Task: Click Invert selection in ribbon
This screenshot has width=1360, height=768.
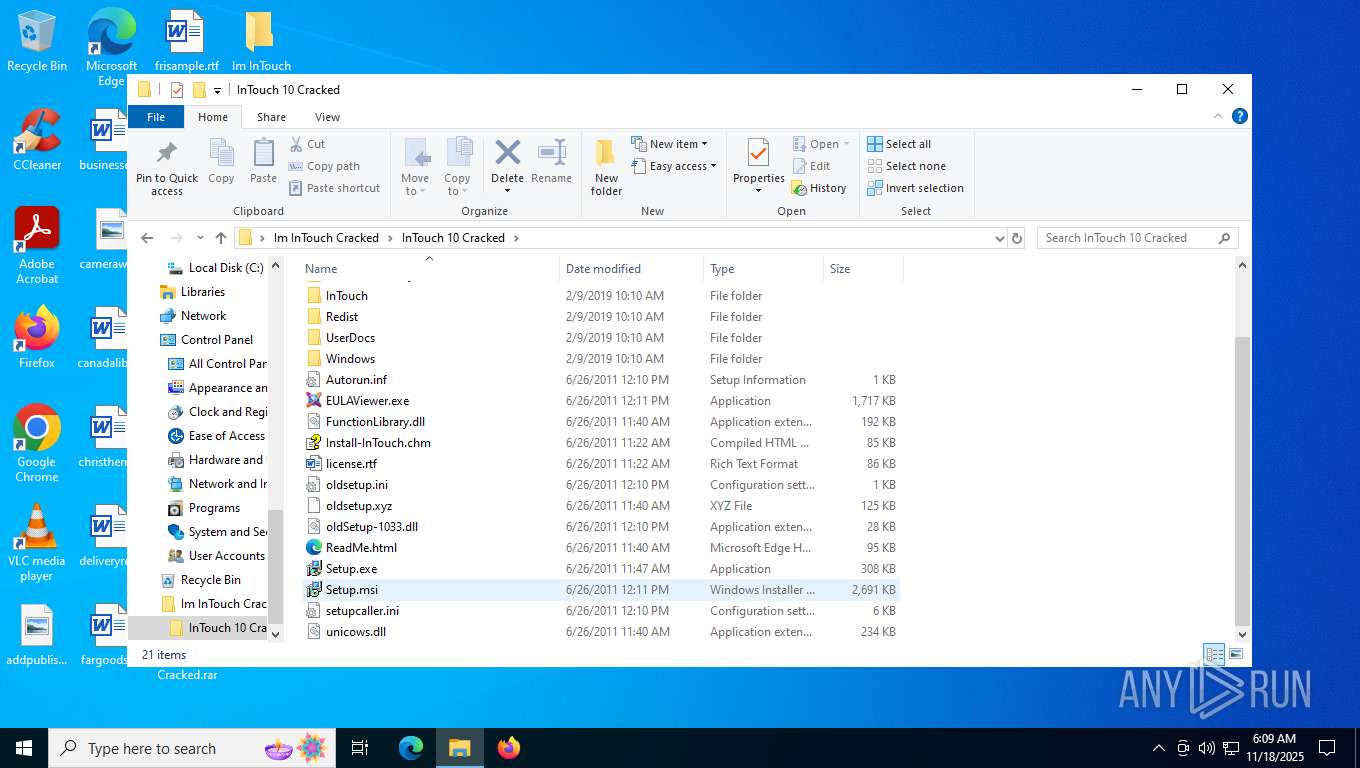Action: point(915,188)
